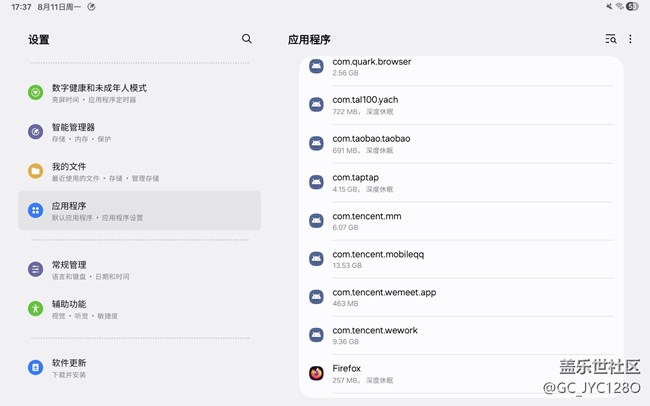650x406 pixels.
Task: Open 我的文件 settings entry
Action: coord(139,171)
